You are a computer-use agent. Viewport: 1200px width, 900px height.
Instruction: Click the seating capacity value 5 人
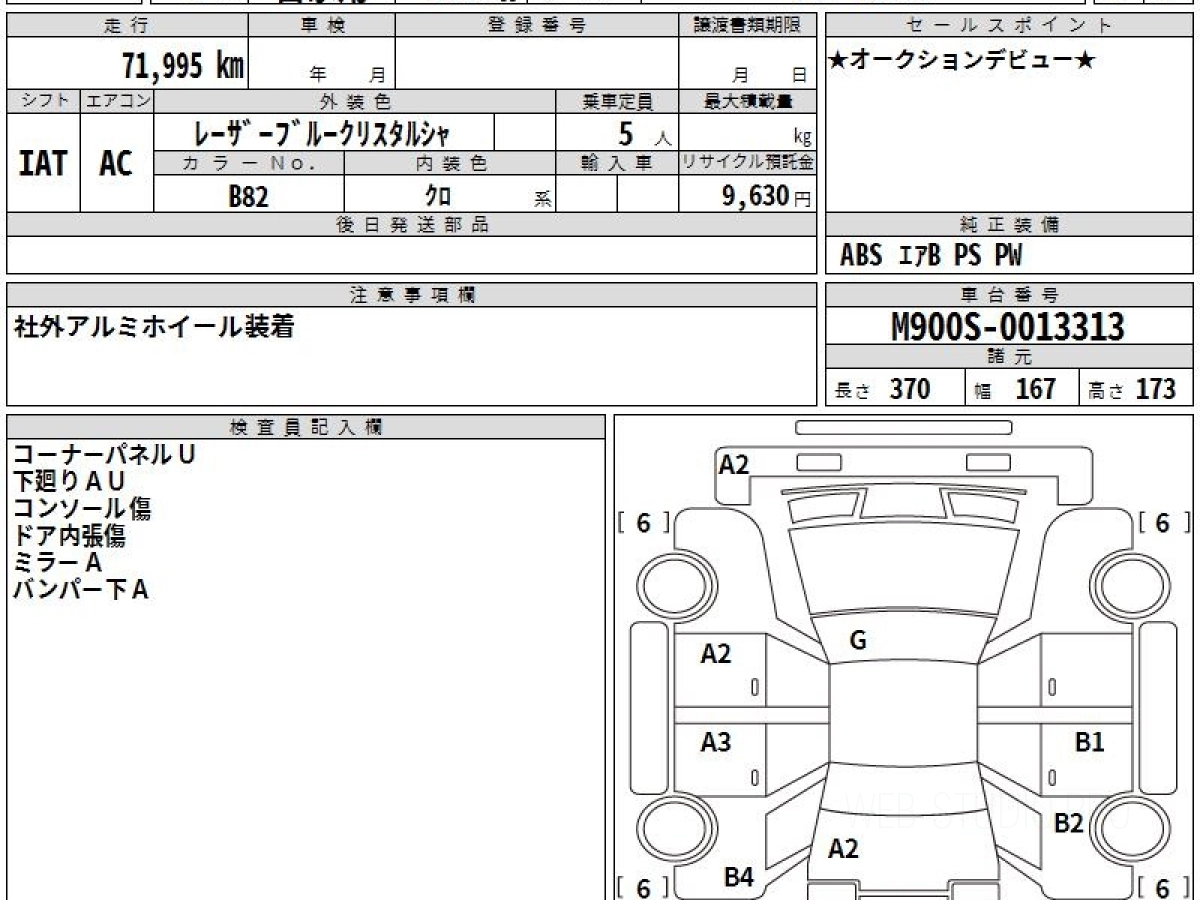[x=644, y=133]
